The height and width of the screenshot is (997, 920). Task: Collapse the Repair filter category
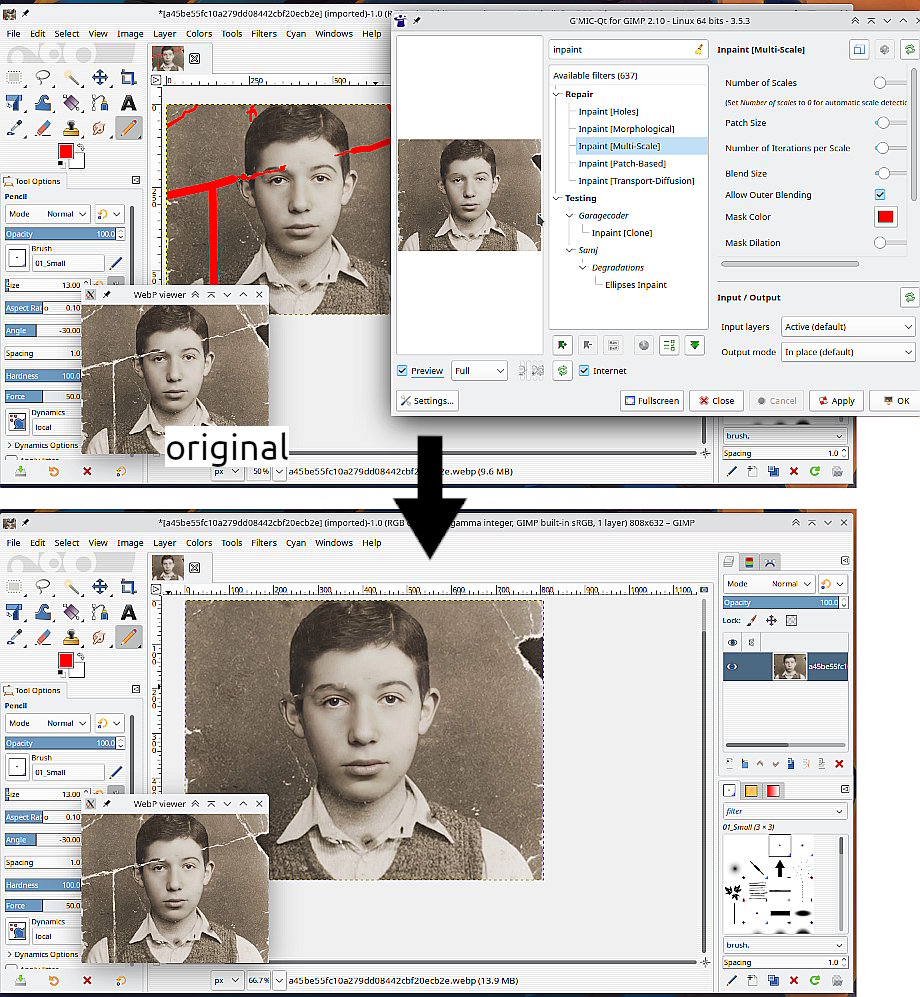pos(557,94)
